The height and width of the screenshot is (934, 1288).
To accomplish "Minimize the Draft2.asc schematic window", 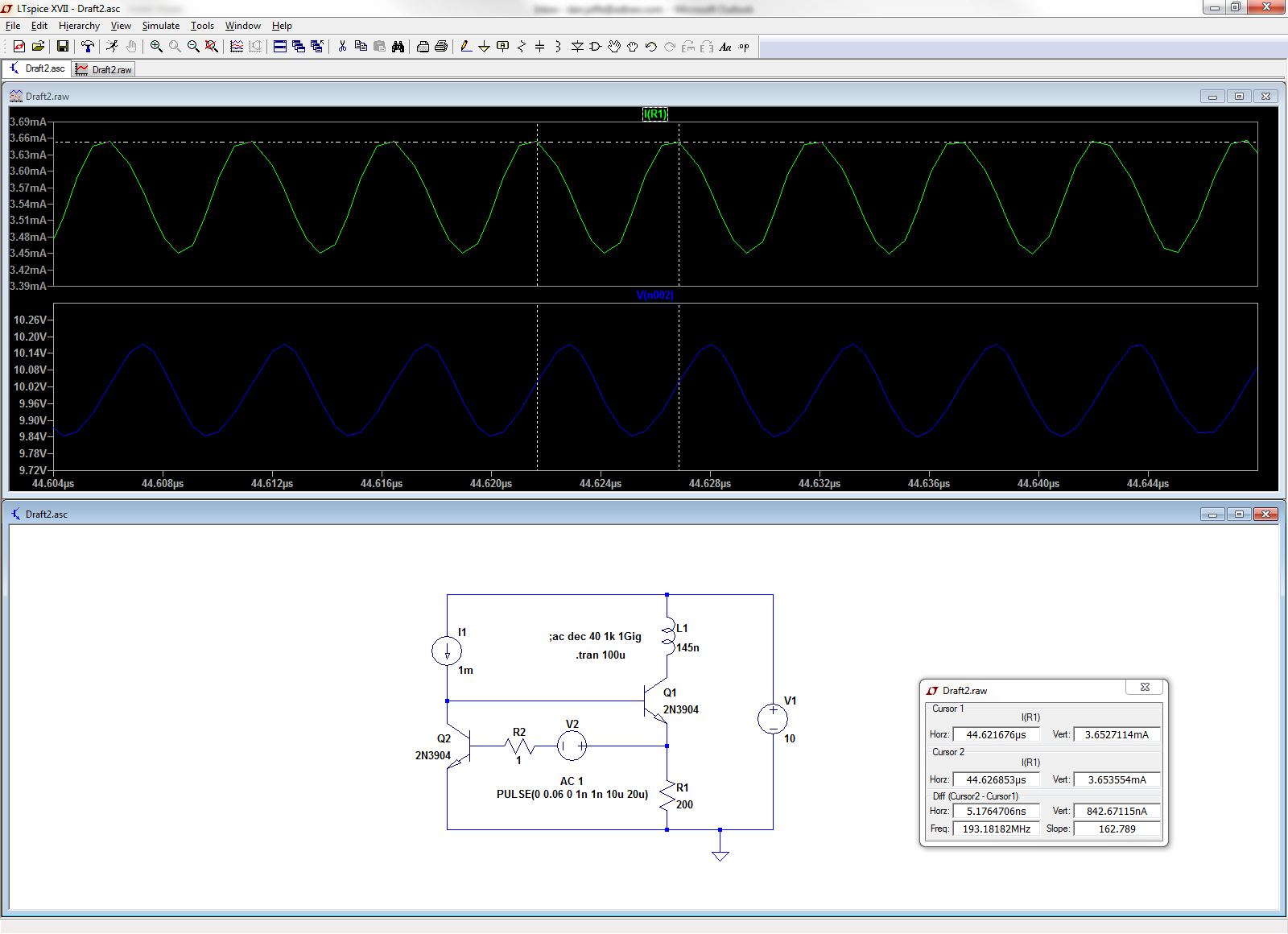I will tap(1212, 515).
